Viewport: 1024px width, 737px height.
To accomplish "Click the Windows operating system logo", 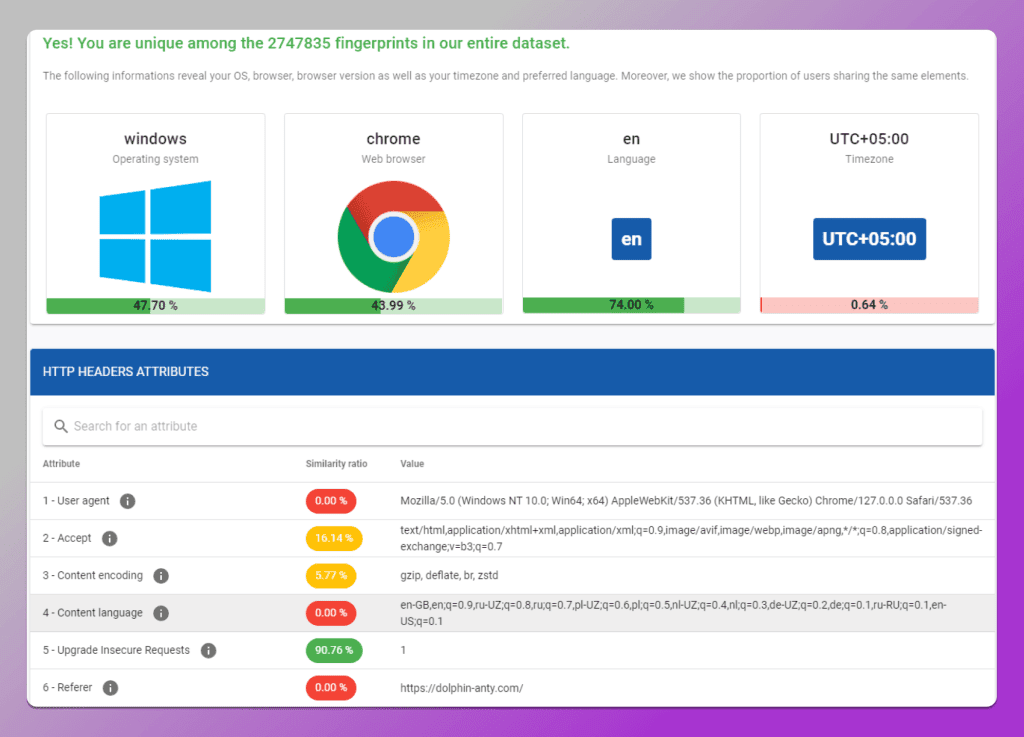I will (155, 236).
